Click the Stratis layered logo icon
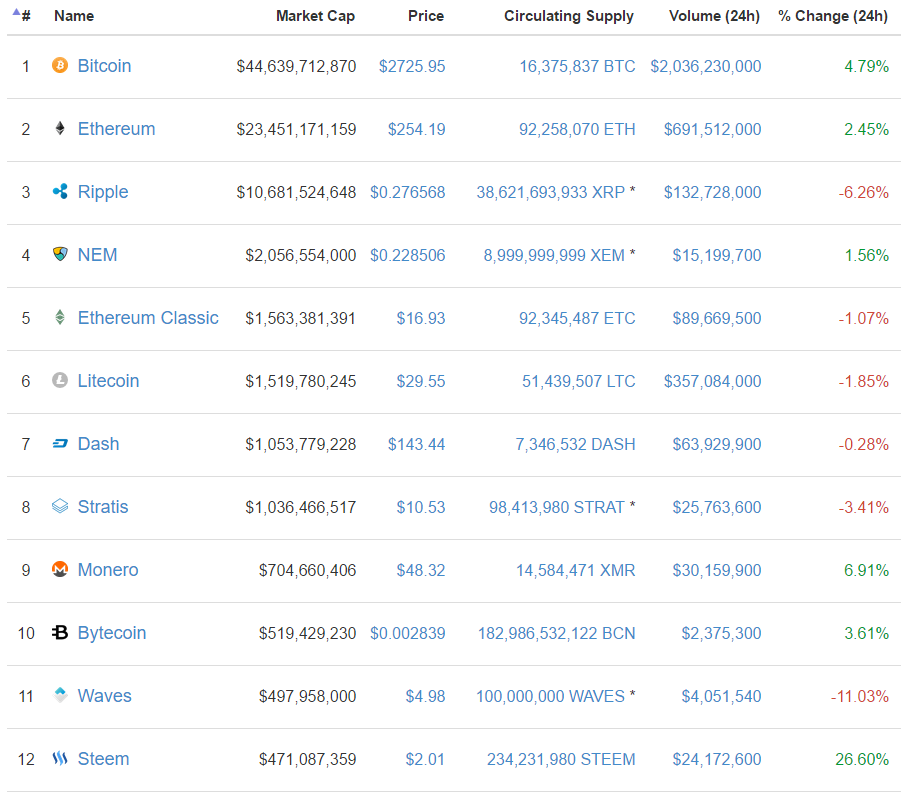Screen dimensions: 901x797 pyautogui.click(x=60, y=506)
